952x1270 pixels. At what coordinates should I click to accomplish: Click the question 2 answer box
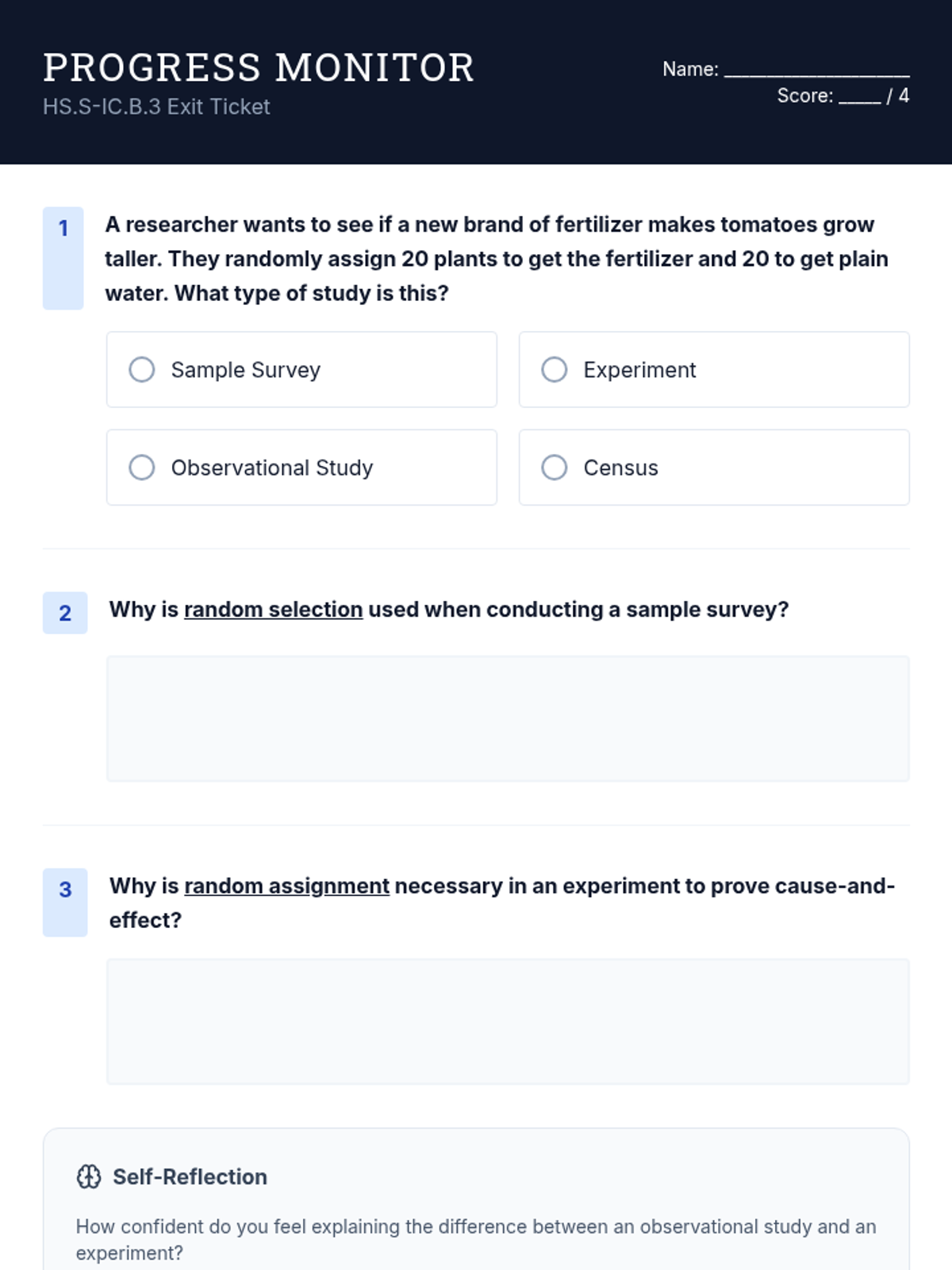click(x=508, y=718)
